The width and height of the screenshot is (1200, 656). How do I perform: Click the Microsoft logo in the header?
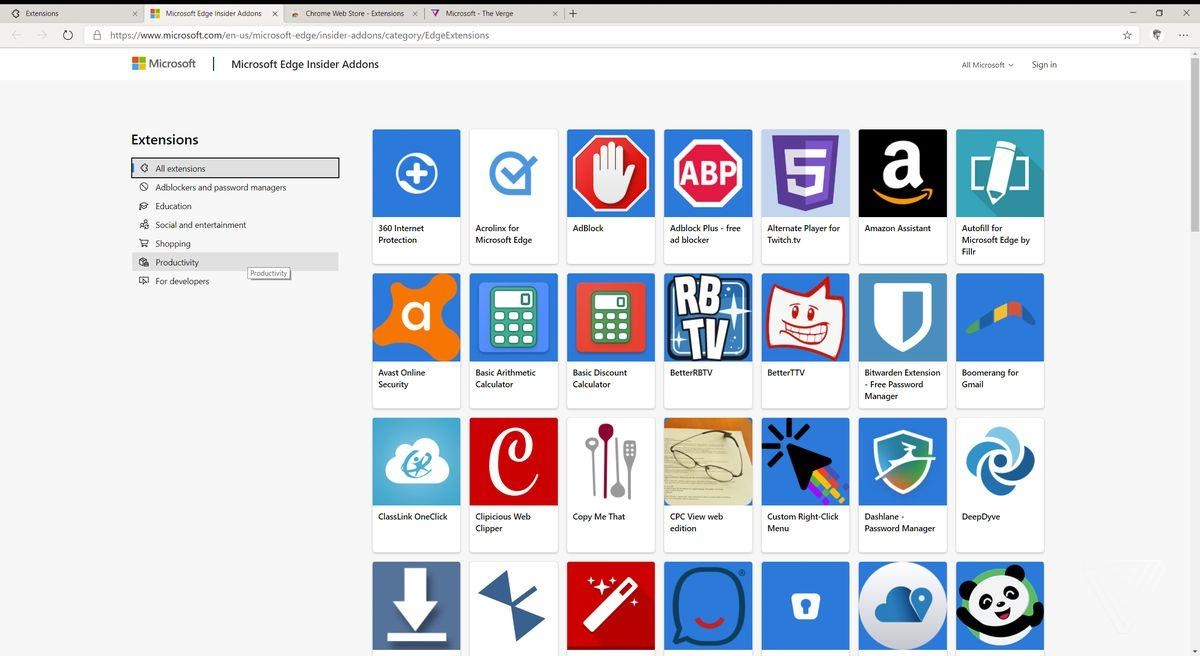[161, 63]
